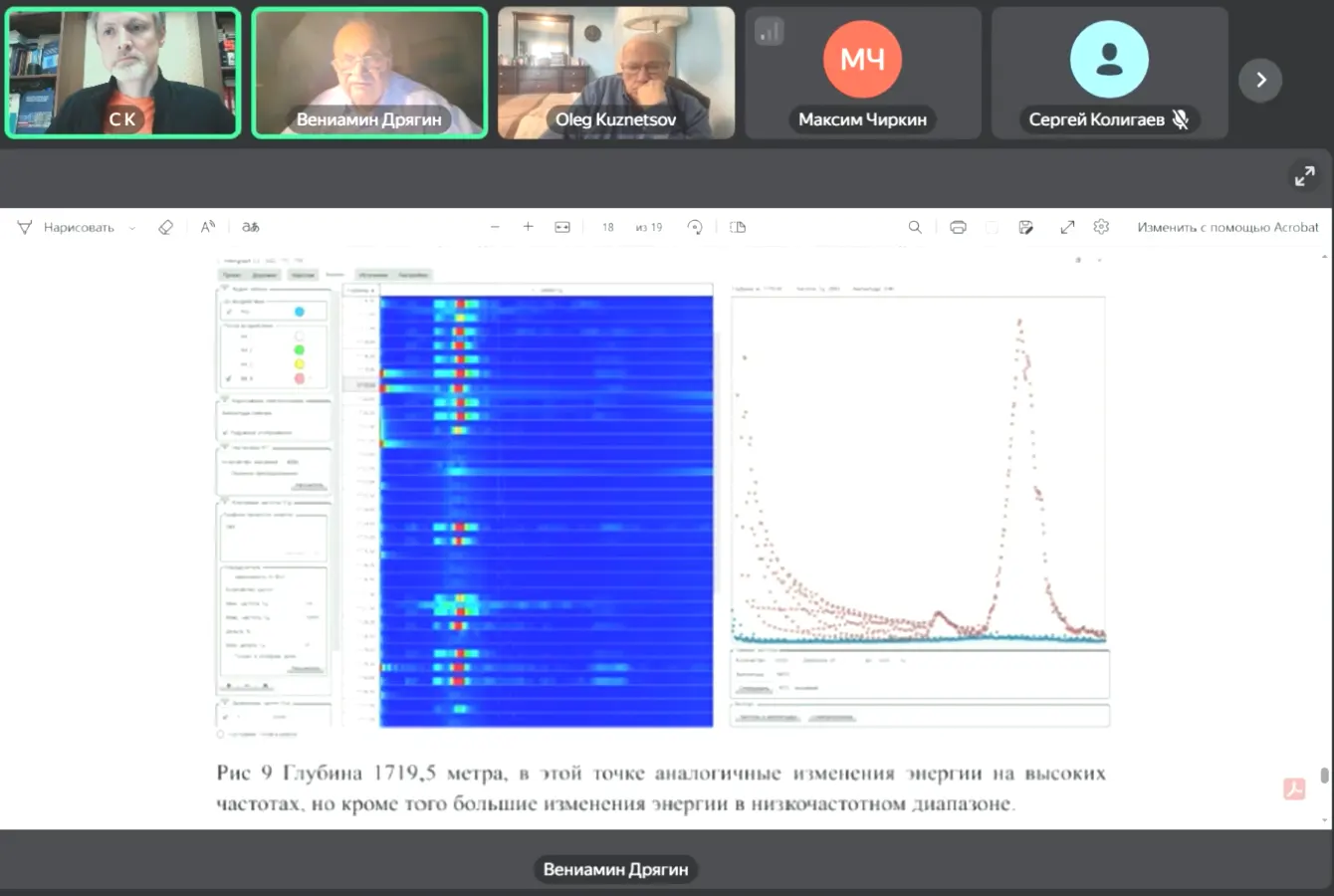Open the Нарисовать tool options dropdown arrow

point(132,228)
